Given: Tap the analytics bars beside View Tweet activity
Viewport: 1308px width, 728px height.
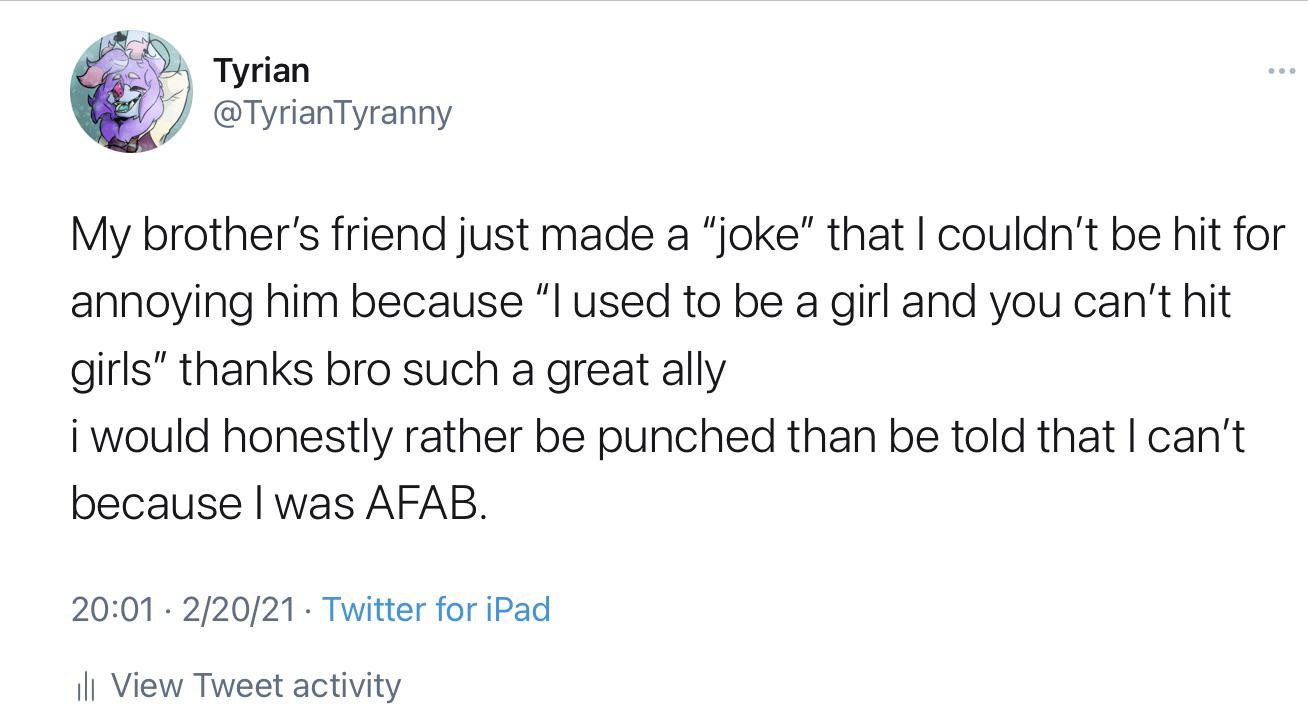Looking at the screenshot, I should point(88,686).
